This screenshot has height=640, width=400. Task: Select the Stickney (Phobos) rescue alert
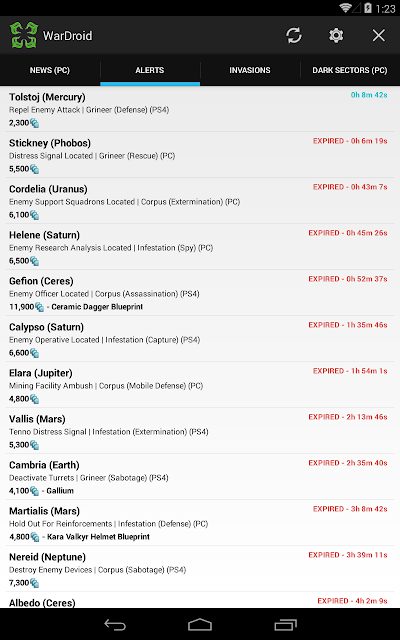200,155
